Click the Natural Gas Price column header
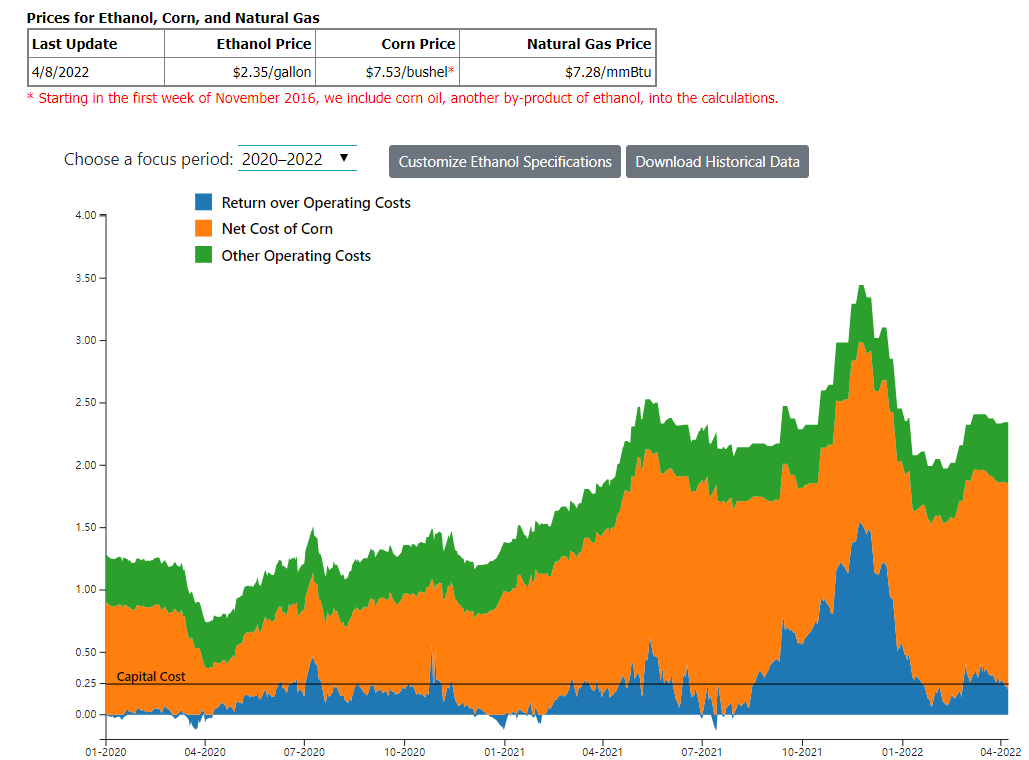 point(589,44)
